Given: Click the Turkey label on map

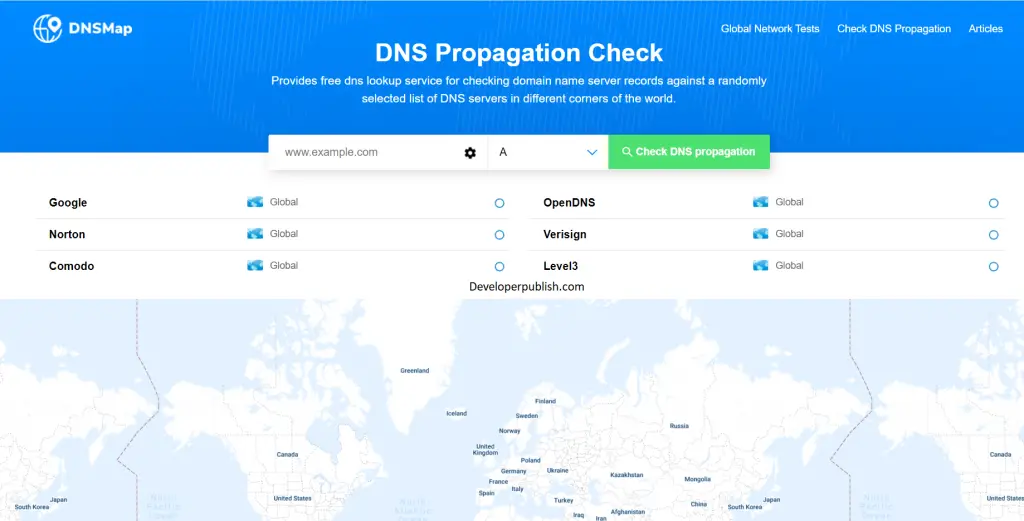Looking at the screenshot, I should click(564, 500).
